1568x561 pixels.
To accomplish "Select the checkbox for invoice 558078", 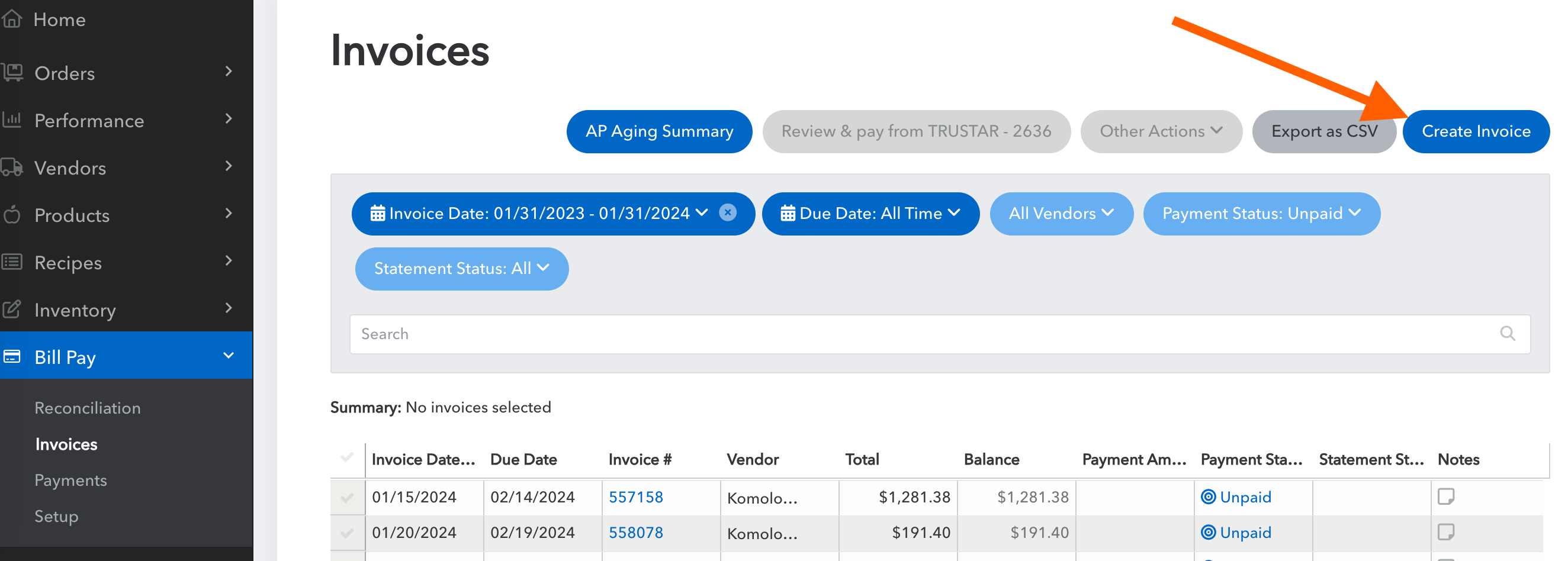I will tap(347, 533).
